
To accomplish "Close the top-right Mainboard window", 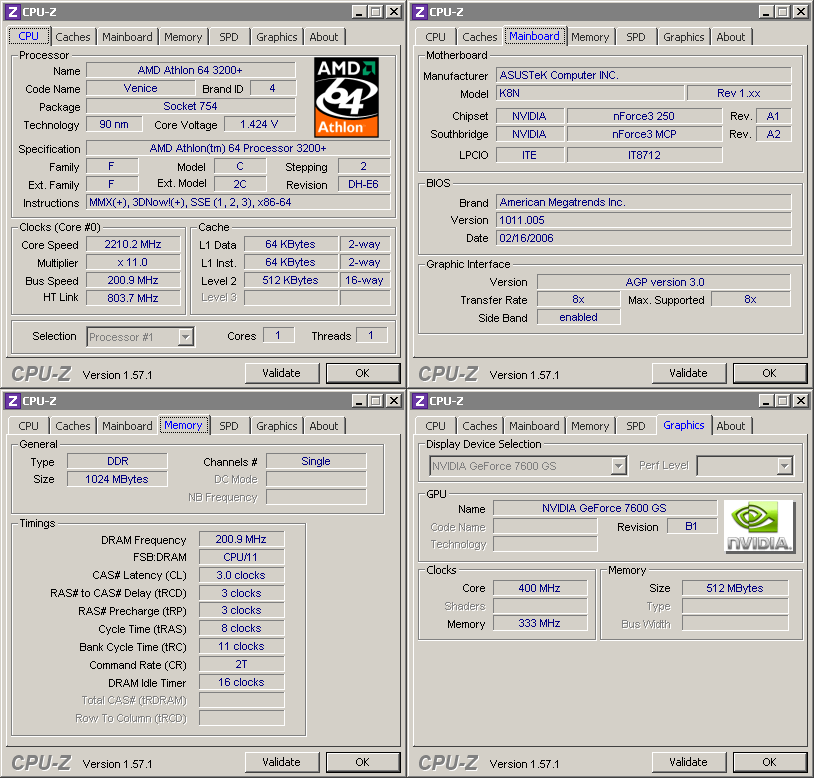I will 801,12.
